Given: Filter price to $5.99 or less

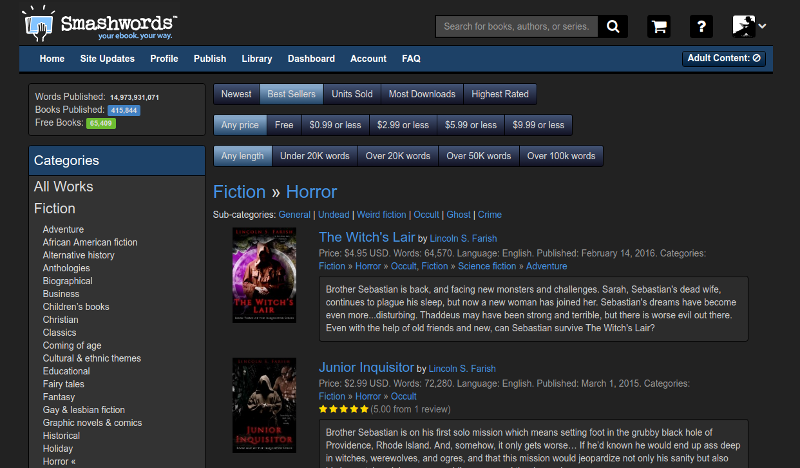Looking at the screenshot, I should pyautogui.click(x=470, y=125).
